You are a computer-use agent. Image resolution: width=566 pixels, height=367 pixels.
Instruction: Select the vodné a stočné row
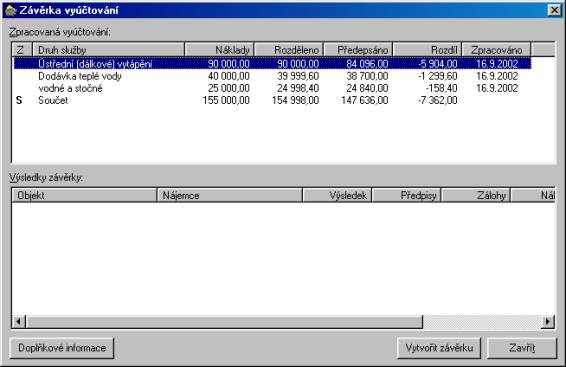pyautogui.click(x=273, y=88)
